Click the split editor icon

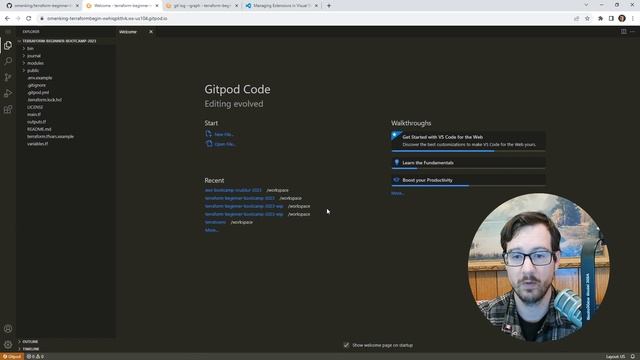(x=624, y=31)
